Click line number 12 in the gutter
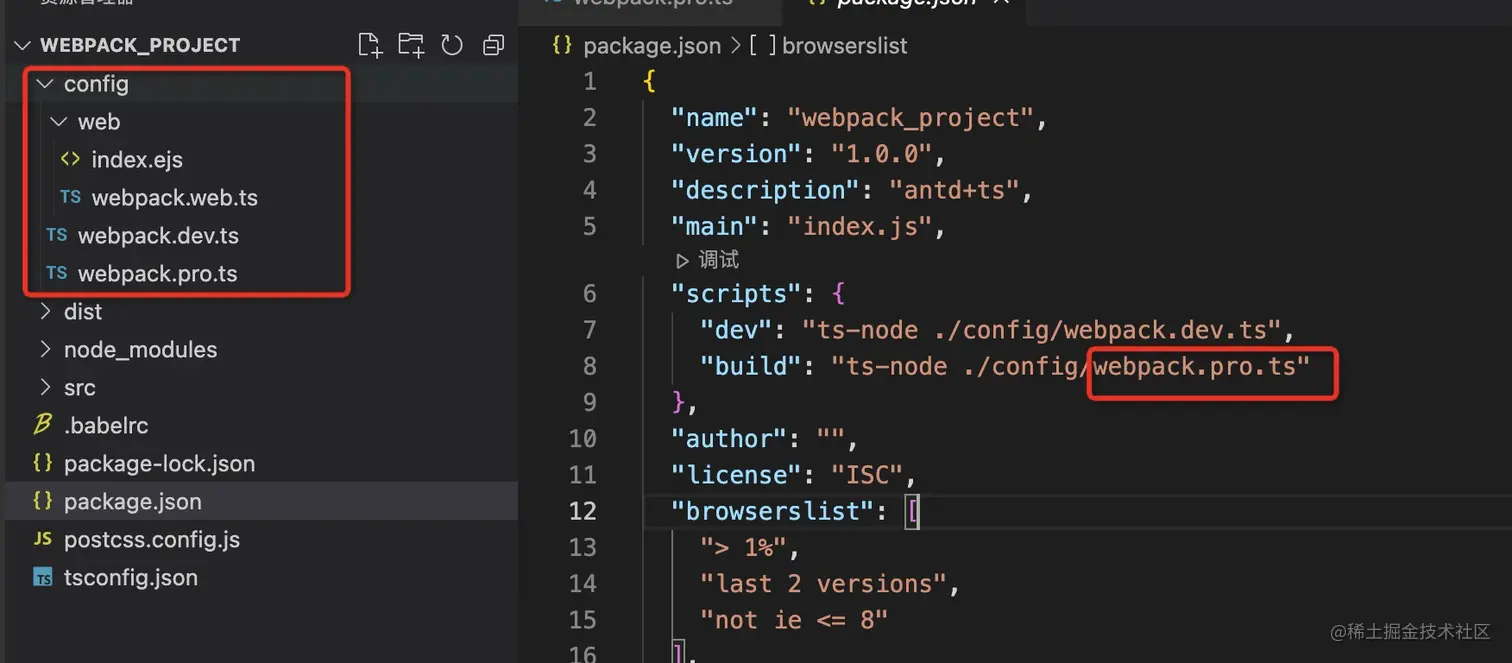 click(582, 511)
